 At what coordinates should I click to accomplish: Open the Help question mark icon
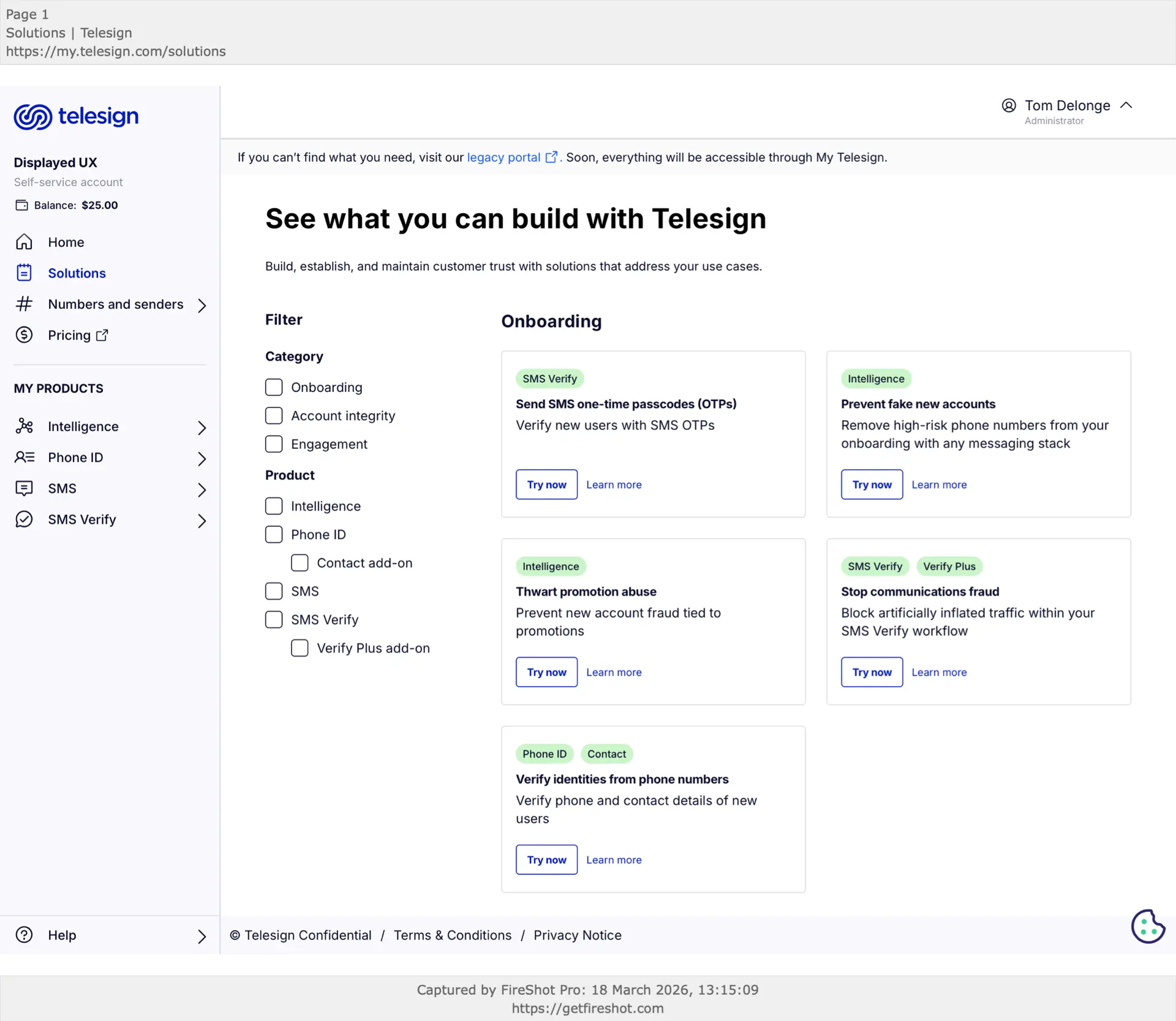(23, 935)
